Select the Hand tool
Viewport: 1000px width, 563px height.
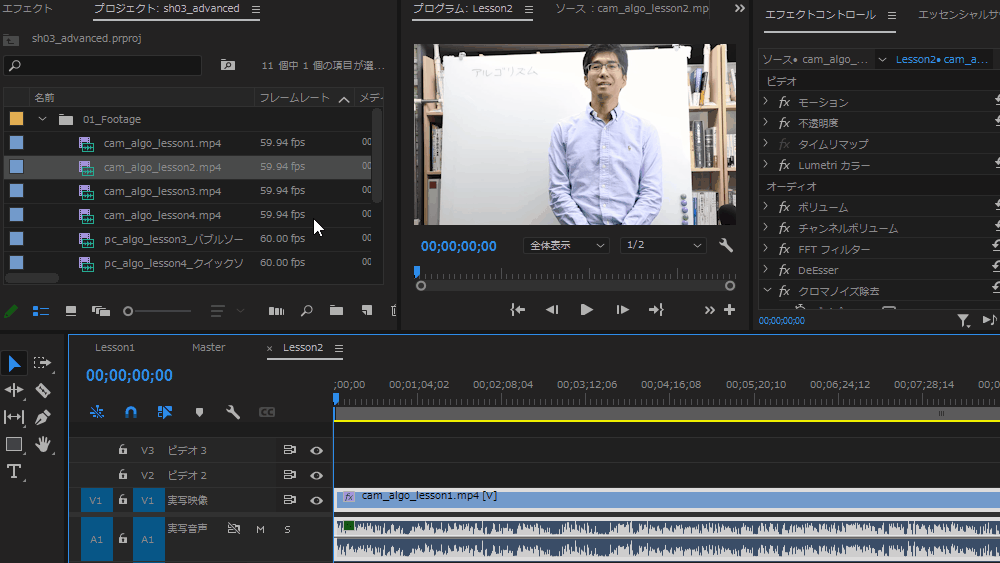pos(43,444)
